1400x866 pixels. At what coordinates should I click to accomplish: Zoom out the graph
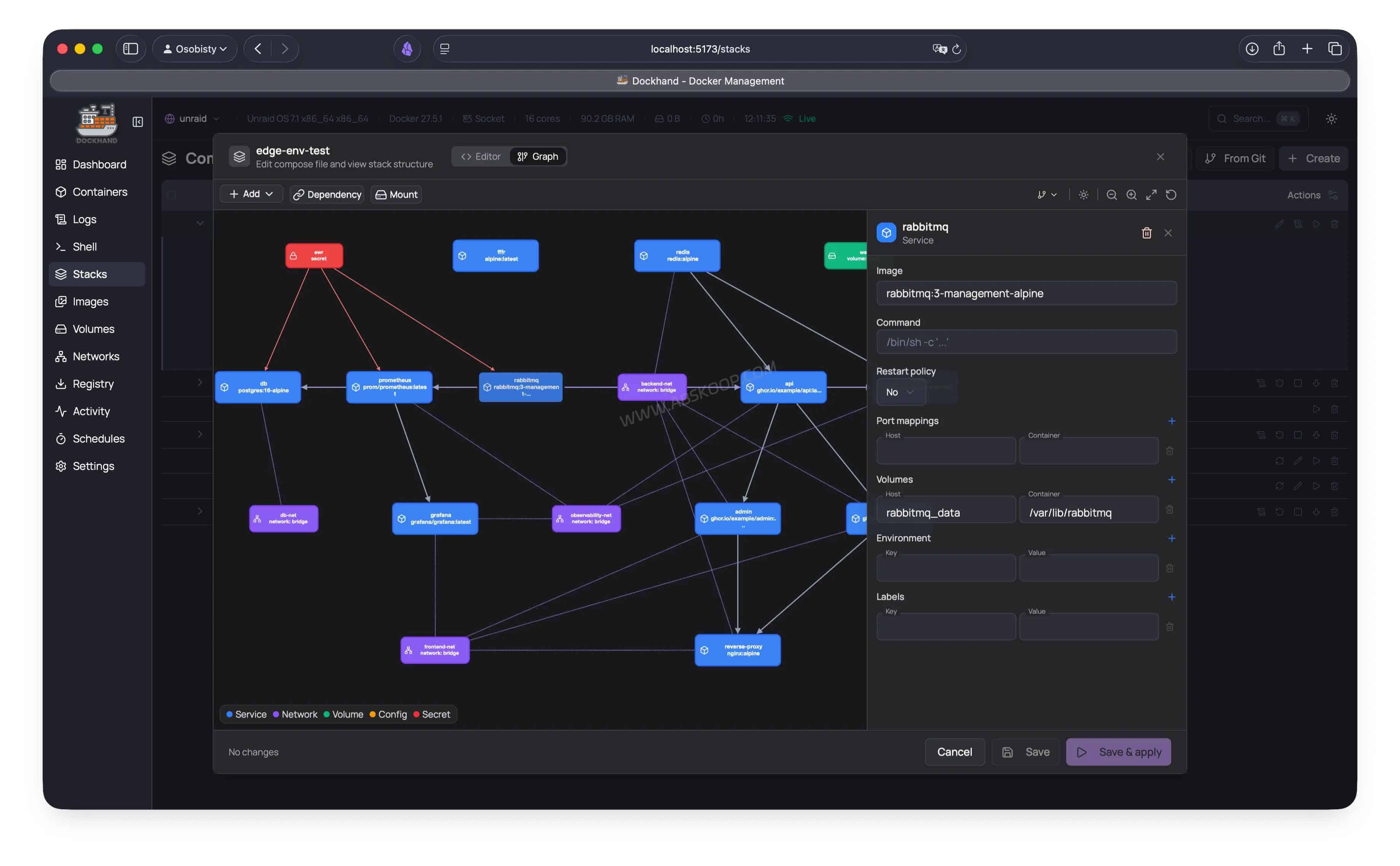coord(1111,195)
